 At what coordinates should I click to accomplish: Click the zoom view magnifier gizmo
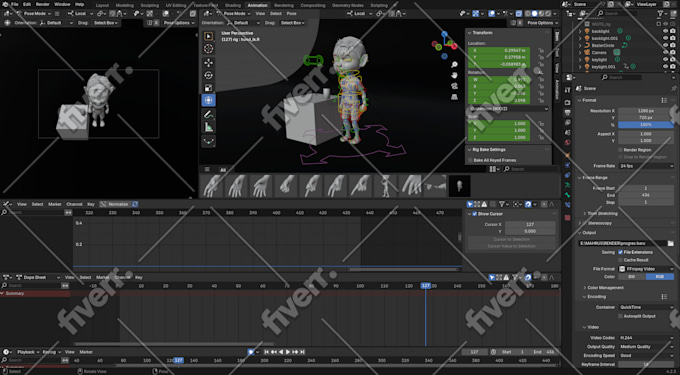[x=454, y=65]
